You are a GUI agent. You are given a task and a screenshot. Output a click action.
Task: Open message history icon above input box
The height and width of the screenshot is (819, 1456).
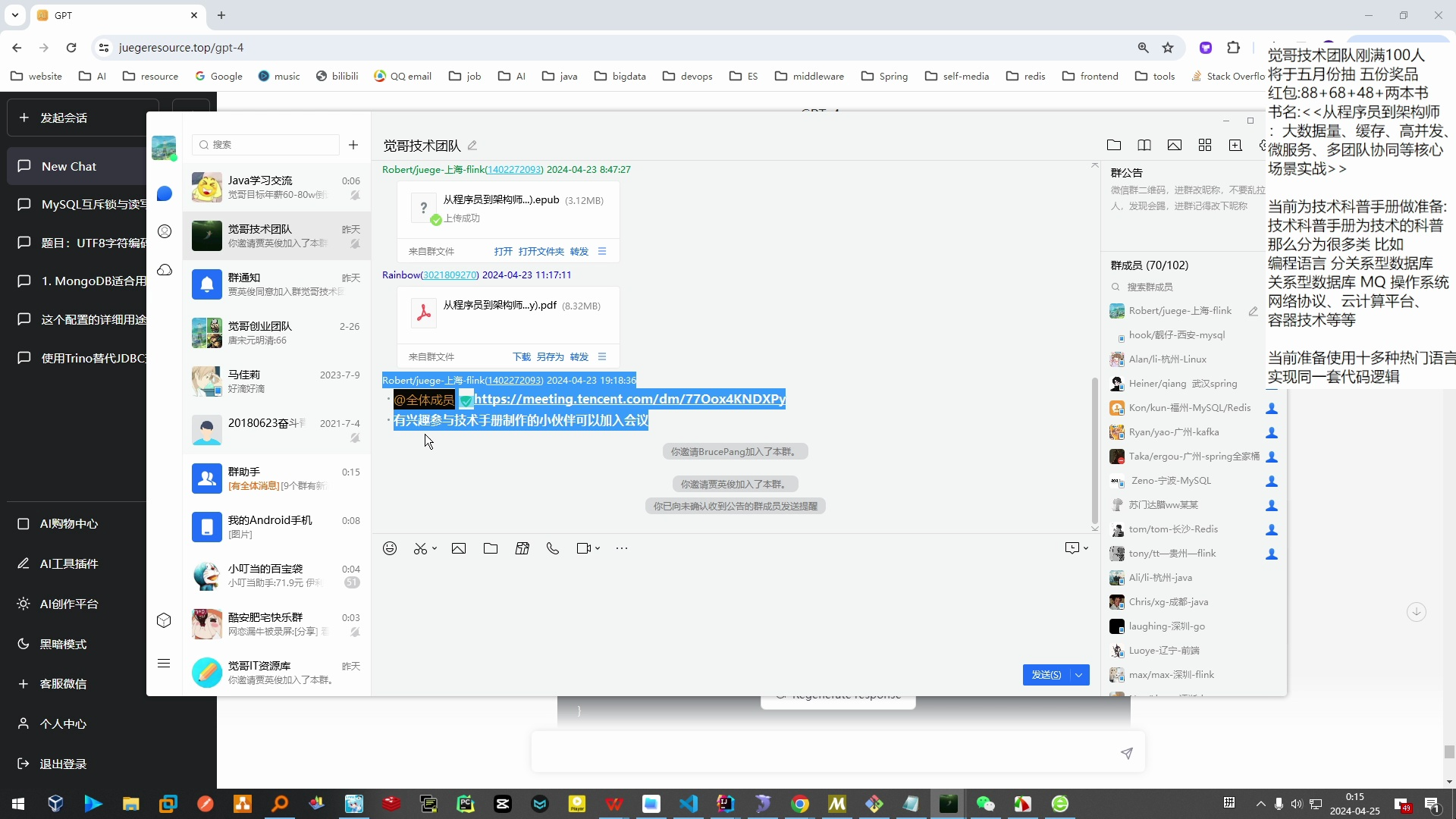(x=1072, y=548)
